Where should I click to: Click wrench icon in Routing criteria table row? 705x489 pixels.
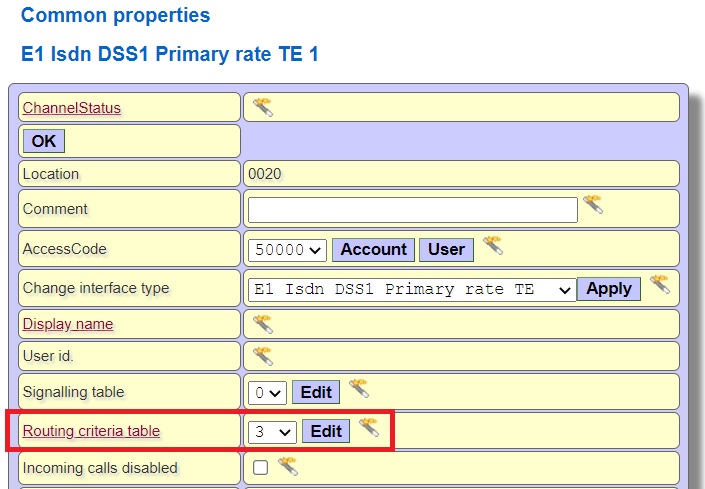coord(369,428)
